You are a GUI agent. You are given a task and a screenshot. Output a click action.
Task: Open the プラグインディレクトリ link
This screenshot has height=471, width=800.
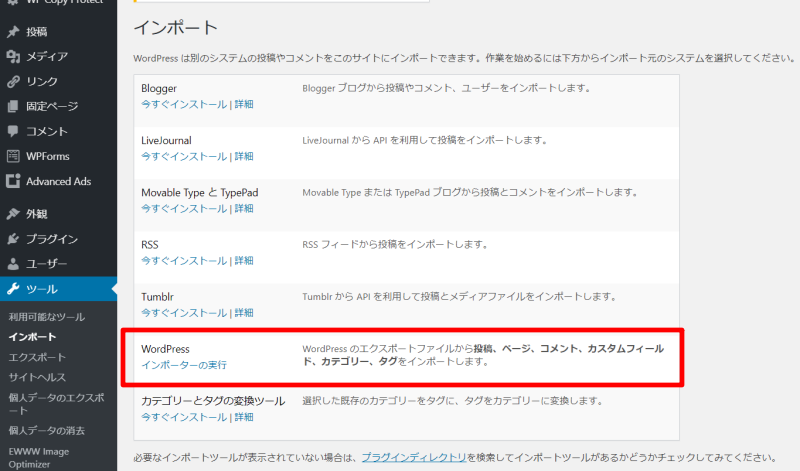coord(414,457)
